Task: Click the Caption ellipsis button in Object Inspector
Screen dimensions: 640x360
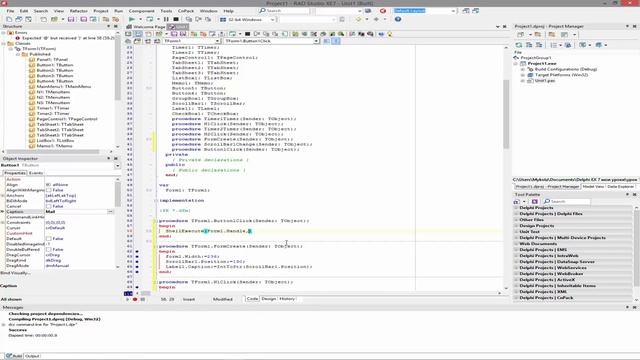Action: point(110,212)
